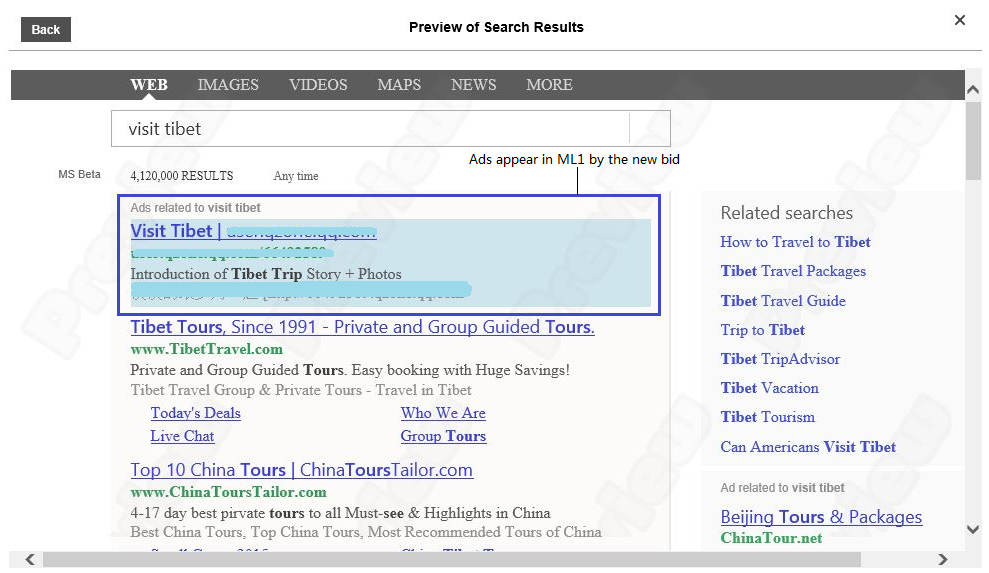Open 'Beijing Tours & Packages' ad
Screen dimensions: 989x573
[x=821, y=517]
